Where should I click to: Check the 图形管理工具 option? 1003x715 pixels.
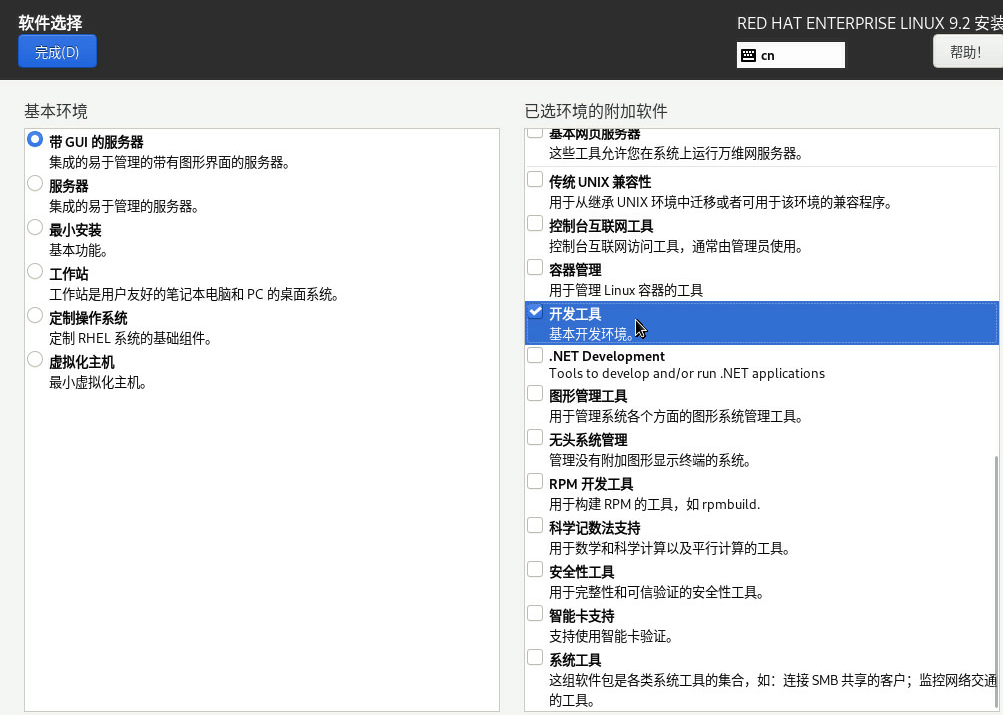535,394
